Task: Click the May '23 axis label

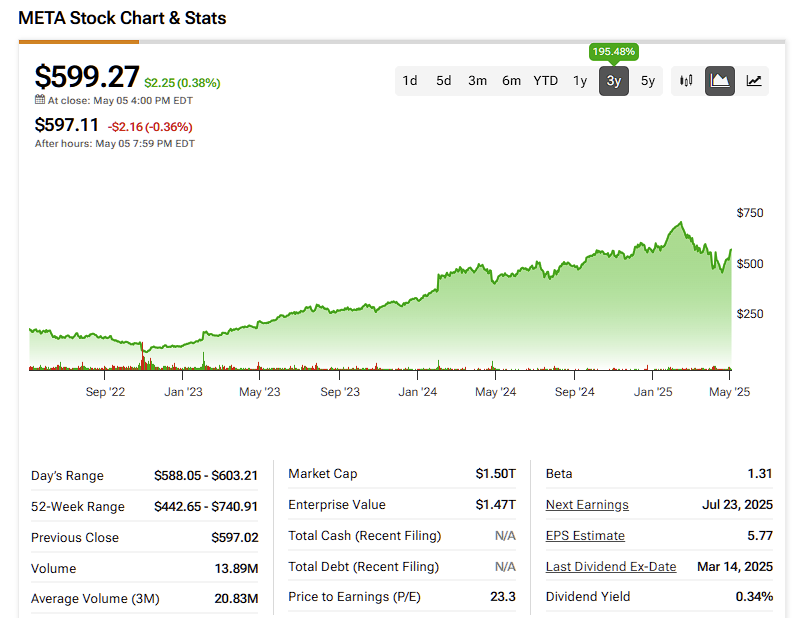Action: (260, 392)
